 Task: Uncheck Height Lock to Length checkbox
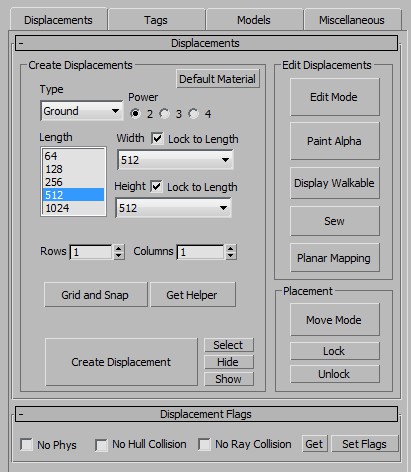[x=156, y=187]
